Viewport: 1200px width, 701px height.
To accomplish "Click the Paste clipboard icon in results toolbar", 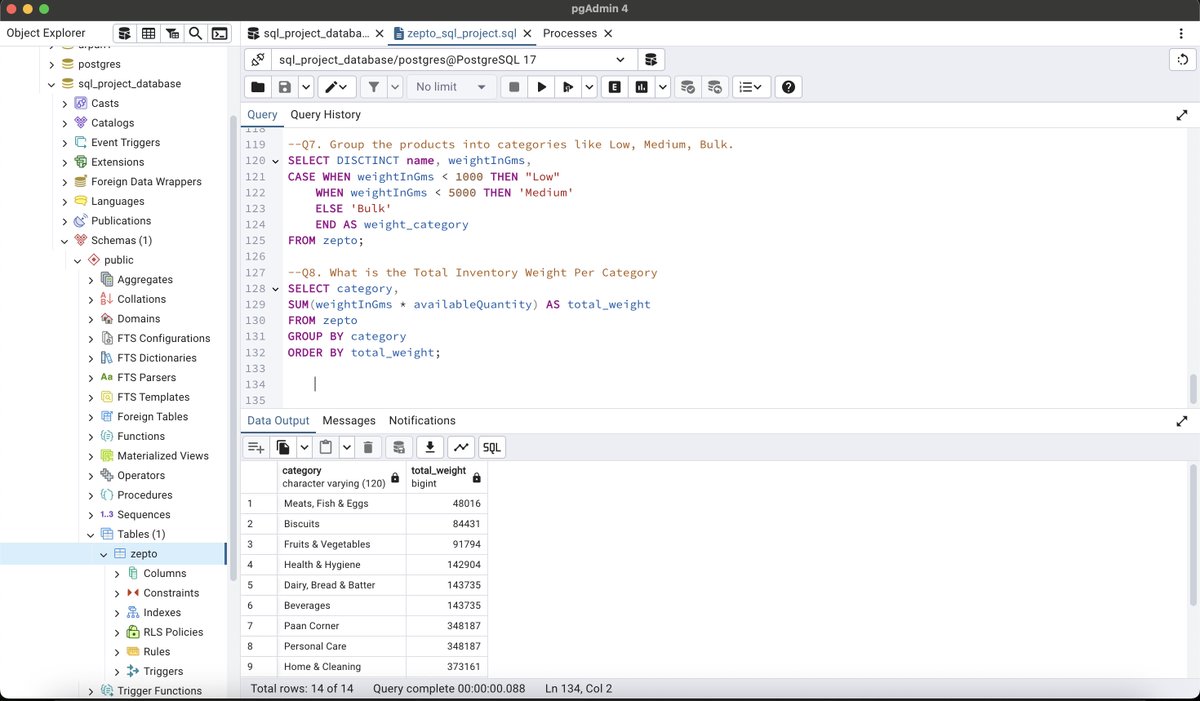I will coord(326,447).
